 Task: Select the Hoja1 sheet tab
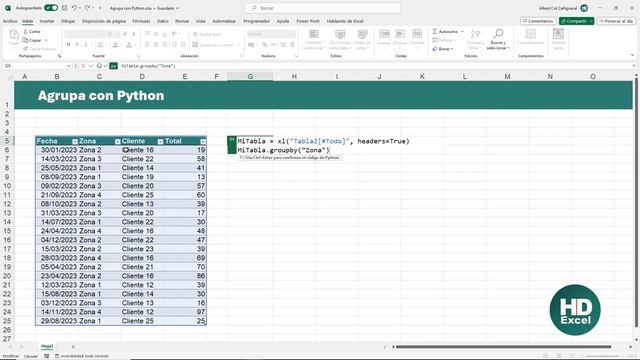[x=47, y=346]
